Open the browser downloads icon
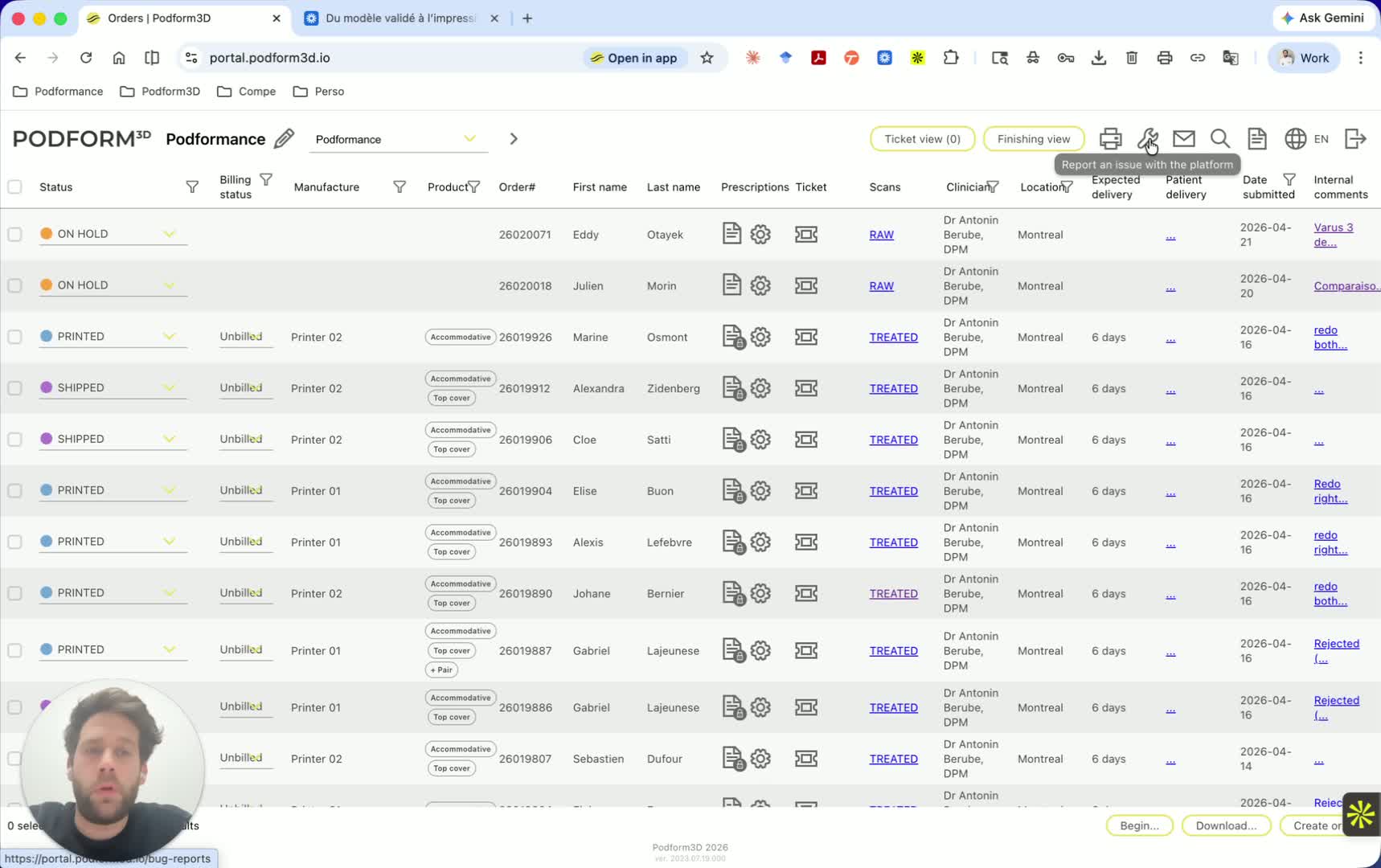Viewport: 1381px width, 868px height. coord(1099,58)
